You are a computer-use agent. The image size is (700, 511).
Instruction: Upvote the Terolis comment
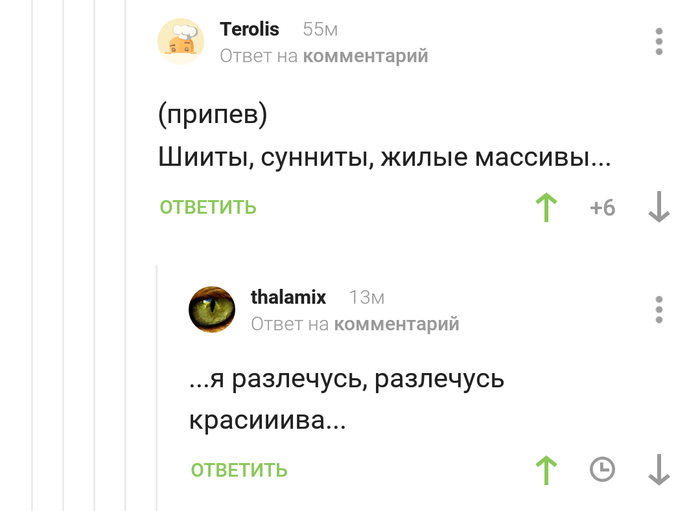[x=546, y=208]
